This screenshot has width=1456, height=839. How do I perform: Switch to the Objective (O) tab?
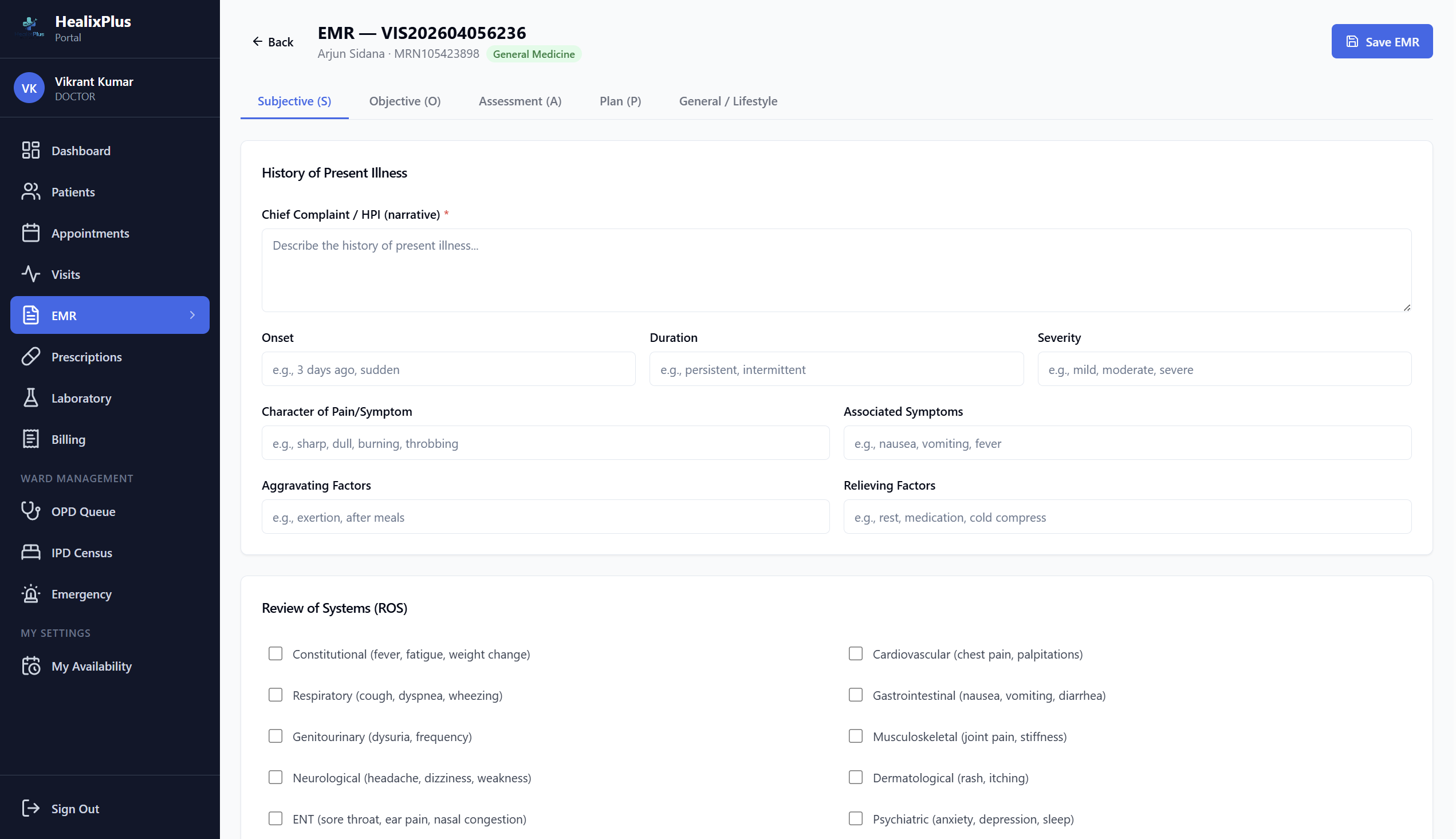(405, 101)
